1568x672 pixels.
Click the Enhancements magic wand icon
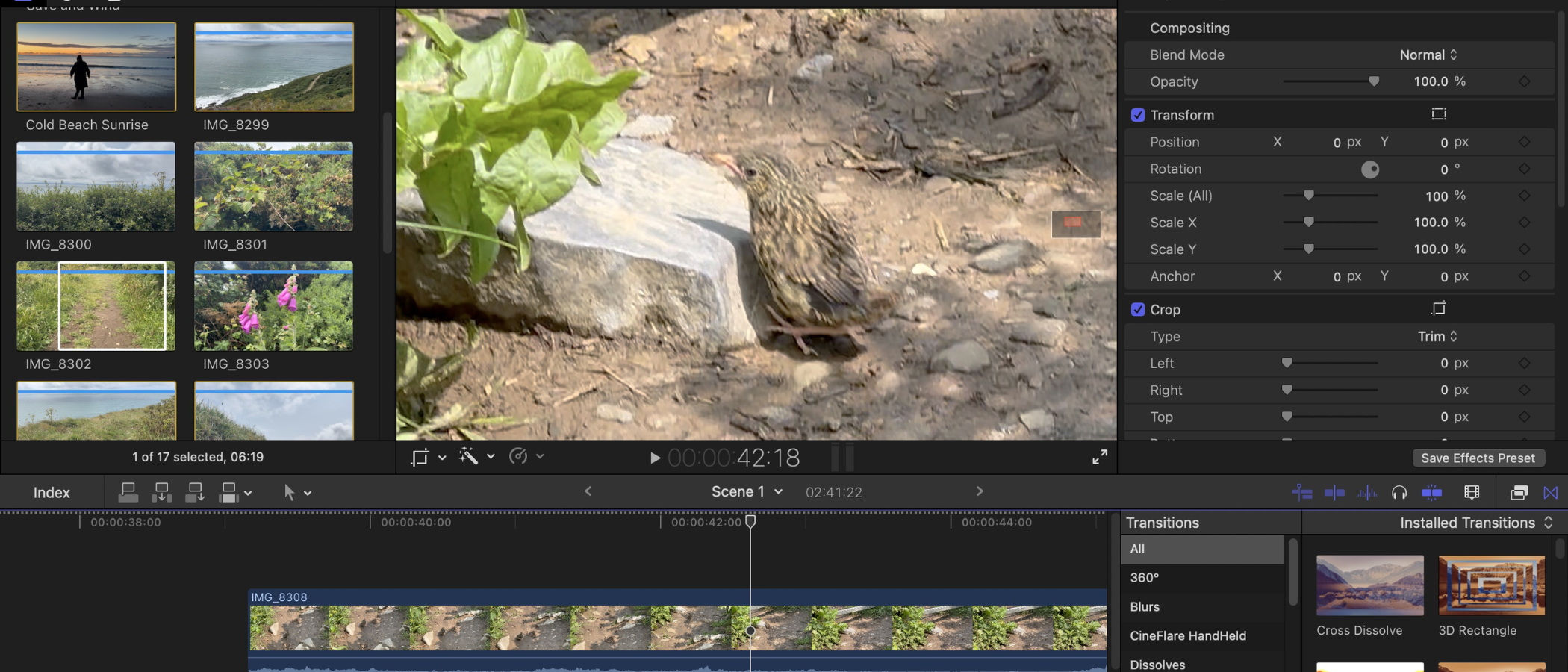click(x=469, y=456)
